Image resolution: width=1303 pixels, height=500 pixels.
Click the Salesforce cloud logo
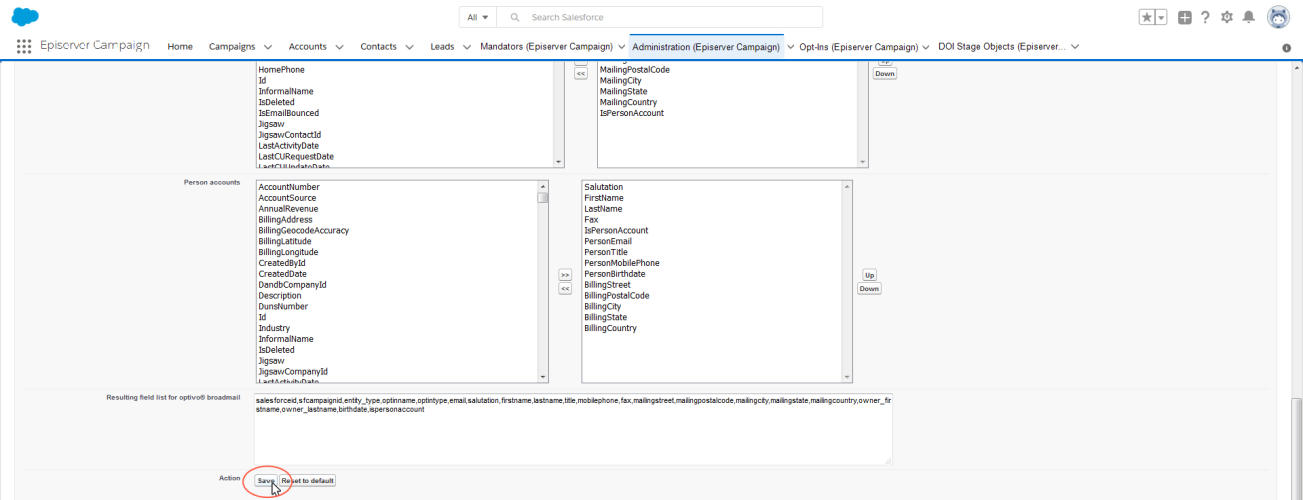tap(25, 17)
